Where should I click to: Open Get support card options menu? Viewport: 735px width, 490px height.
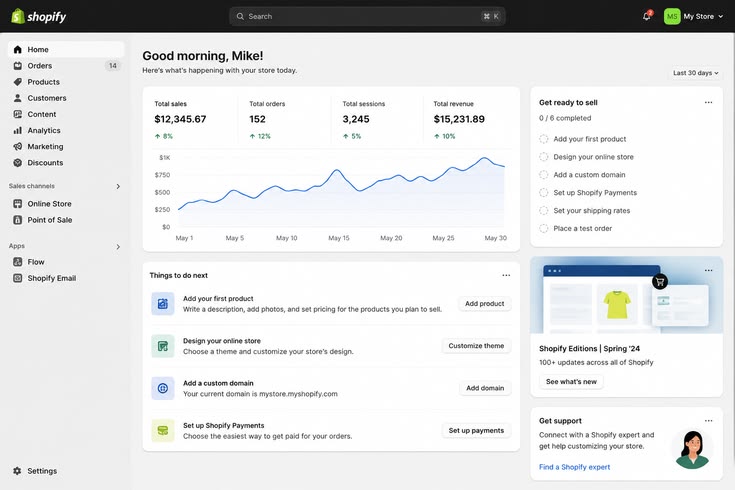[x=708, y=421]
